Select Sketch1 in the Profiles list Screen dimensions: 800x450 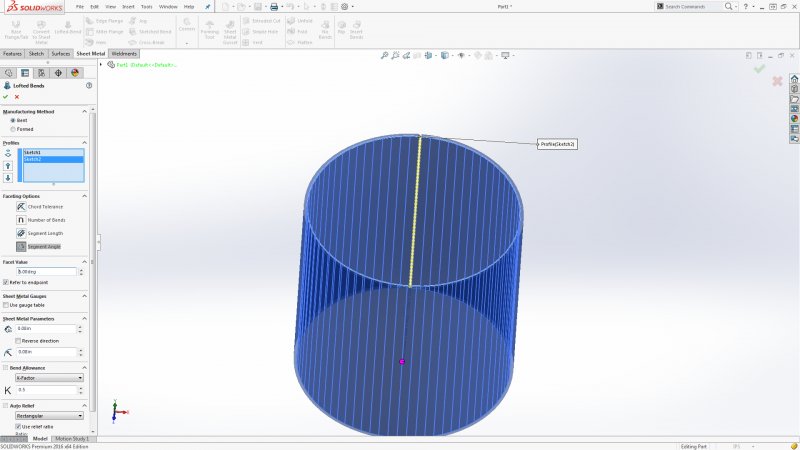pos(50,152)
